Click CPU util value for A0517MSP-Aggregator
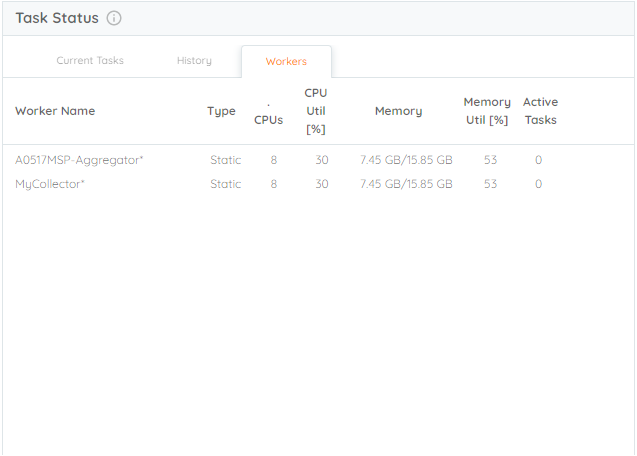This screenshot has height=456, width=637. click(x=322, y=160)
